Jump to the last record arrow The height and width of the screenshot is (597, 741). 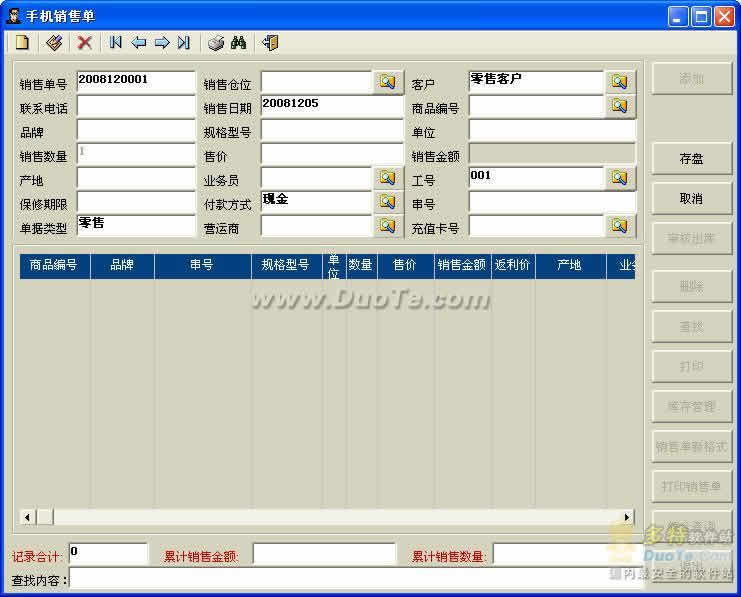point(183,43)
